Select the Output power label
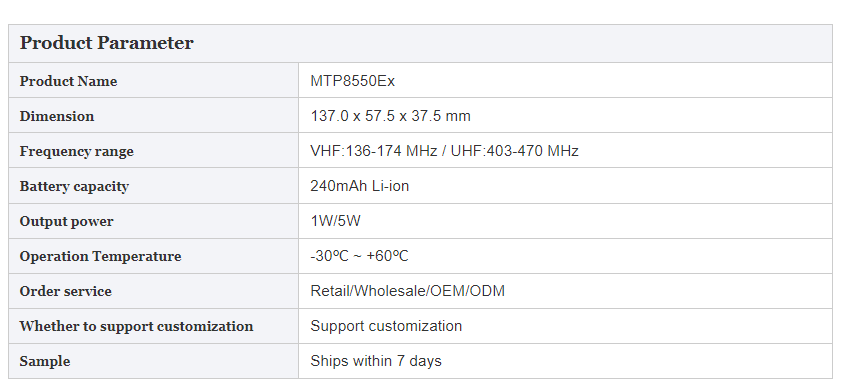The height and width of the screenshot is (384, 851). tap(67, 221)
